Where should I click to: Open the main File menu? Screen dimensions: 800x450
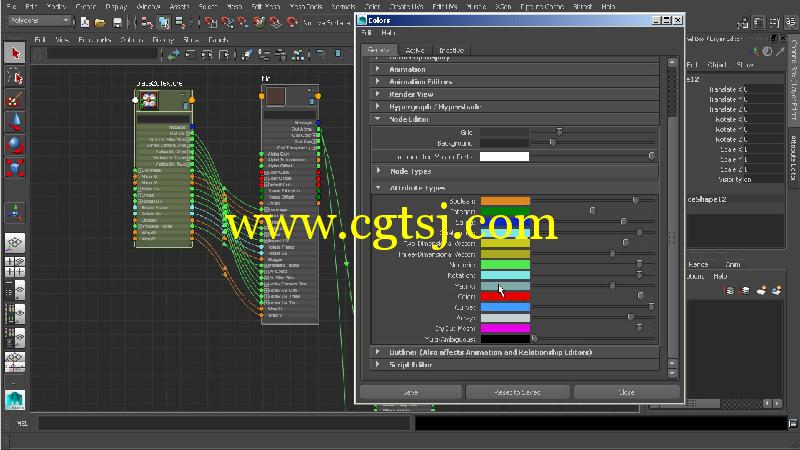[x=10, y=7]
